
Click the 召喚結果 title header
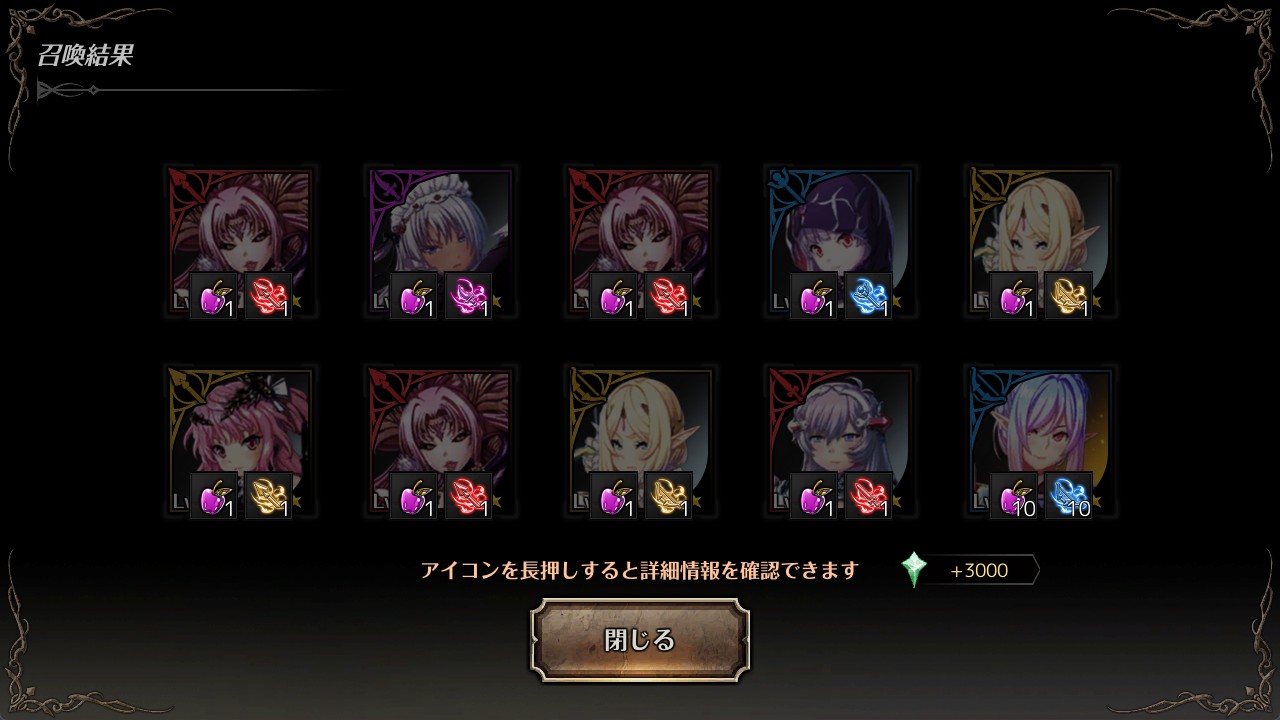(85, 55)
